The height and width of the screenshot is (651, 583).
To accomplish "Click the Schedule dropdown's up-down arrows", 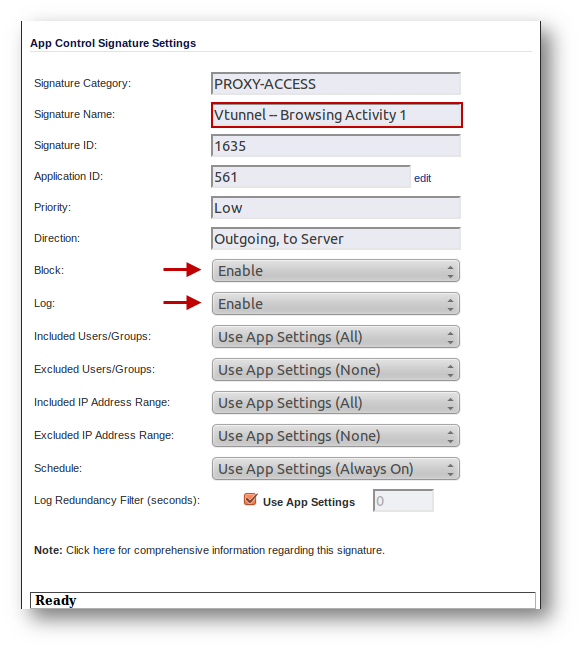I will click(450, 469).
